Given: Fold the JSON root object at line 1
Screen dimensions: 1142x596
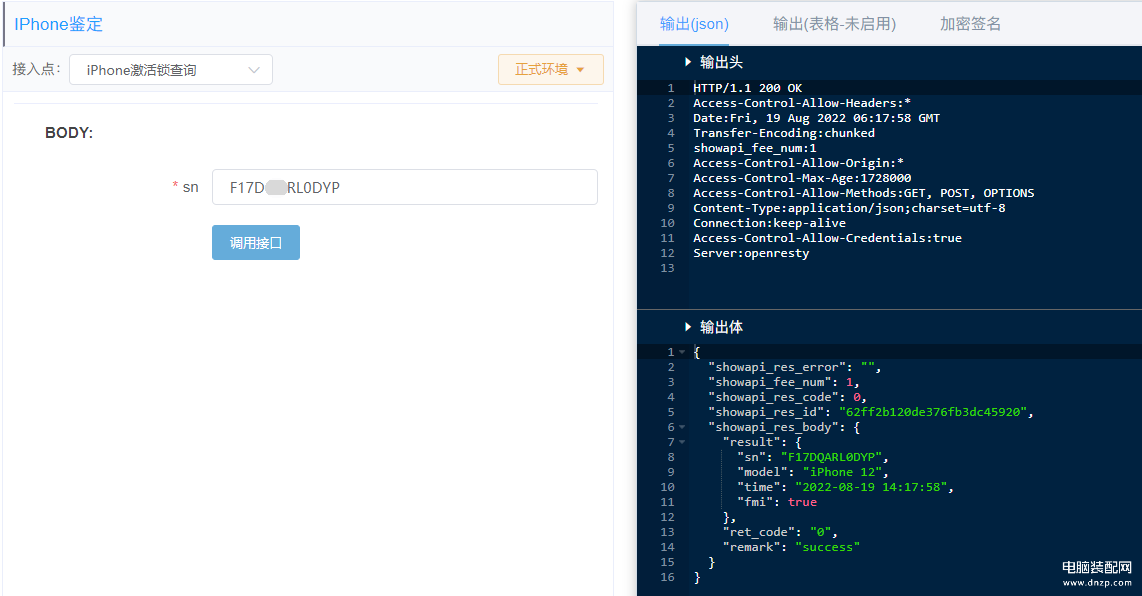Looking at the screenshot, I should click(682, 352).
